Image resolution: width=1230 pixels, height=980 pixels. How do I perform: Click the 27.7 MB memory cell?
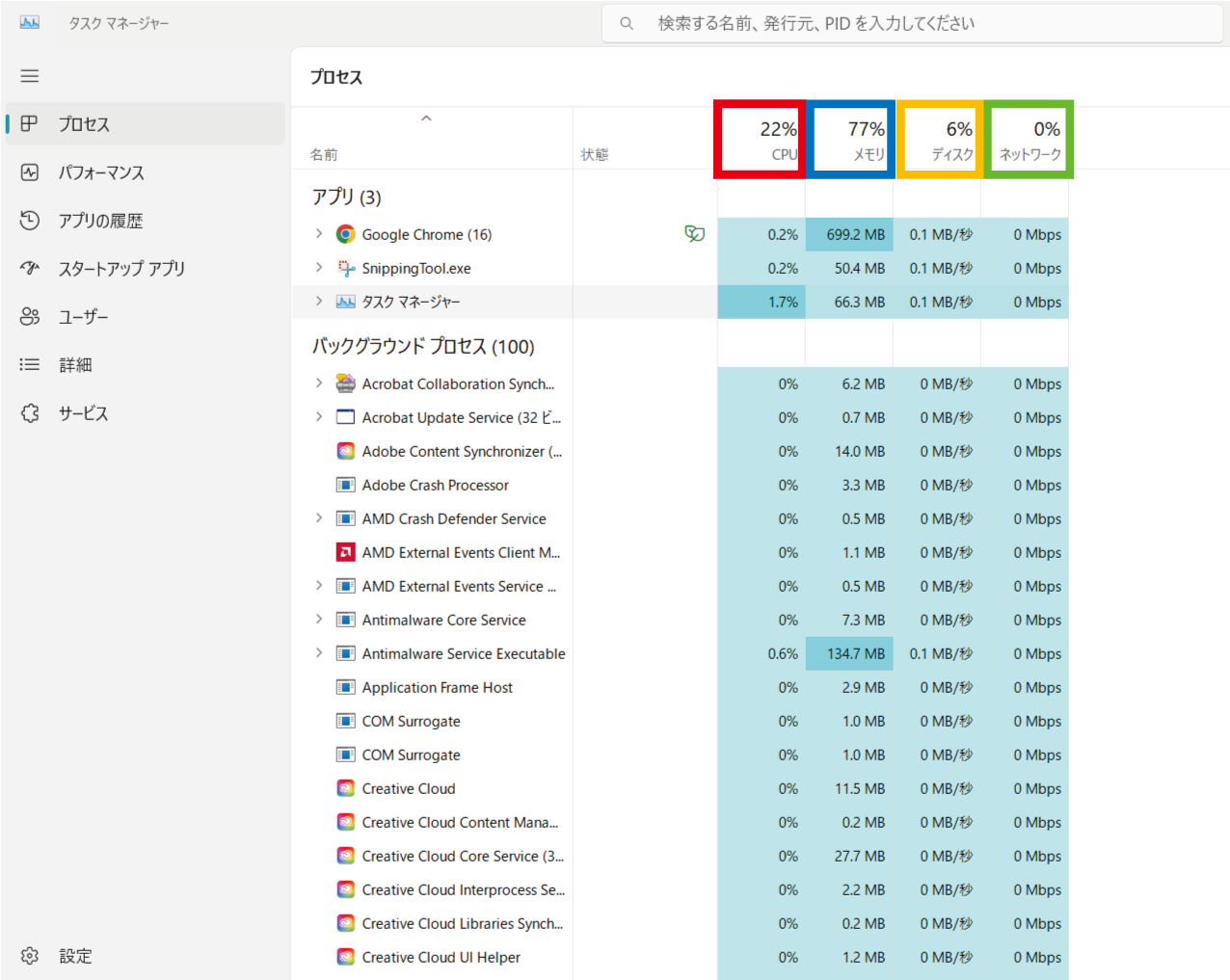pos(849,856)
